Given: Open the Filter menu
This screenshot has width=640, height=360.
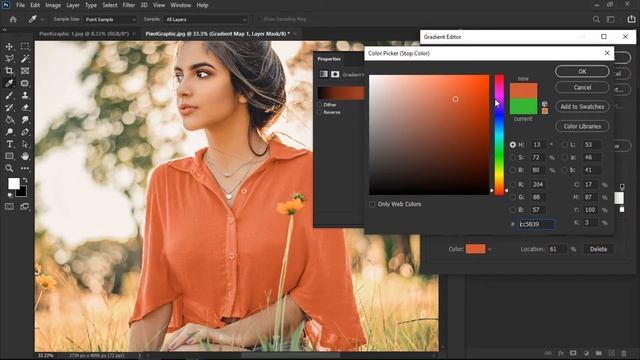Looking at the screenshot, I should (129, 5).
